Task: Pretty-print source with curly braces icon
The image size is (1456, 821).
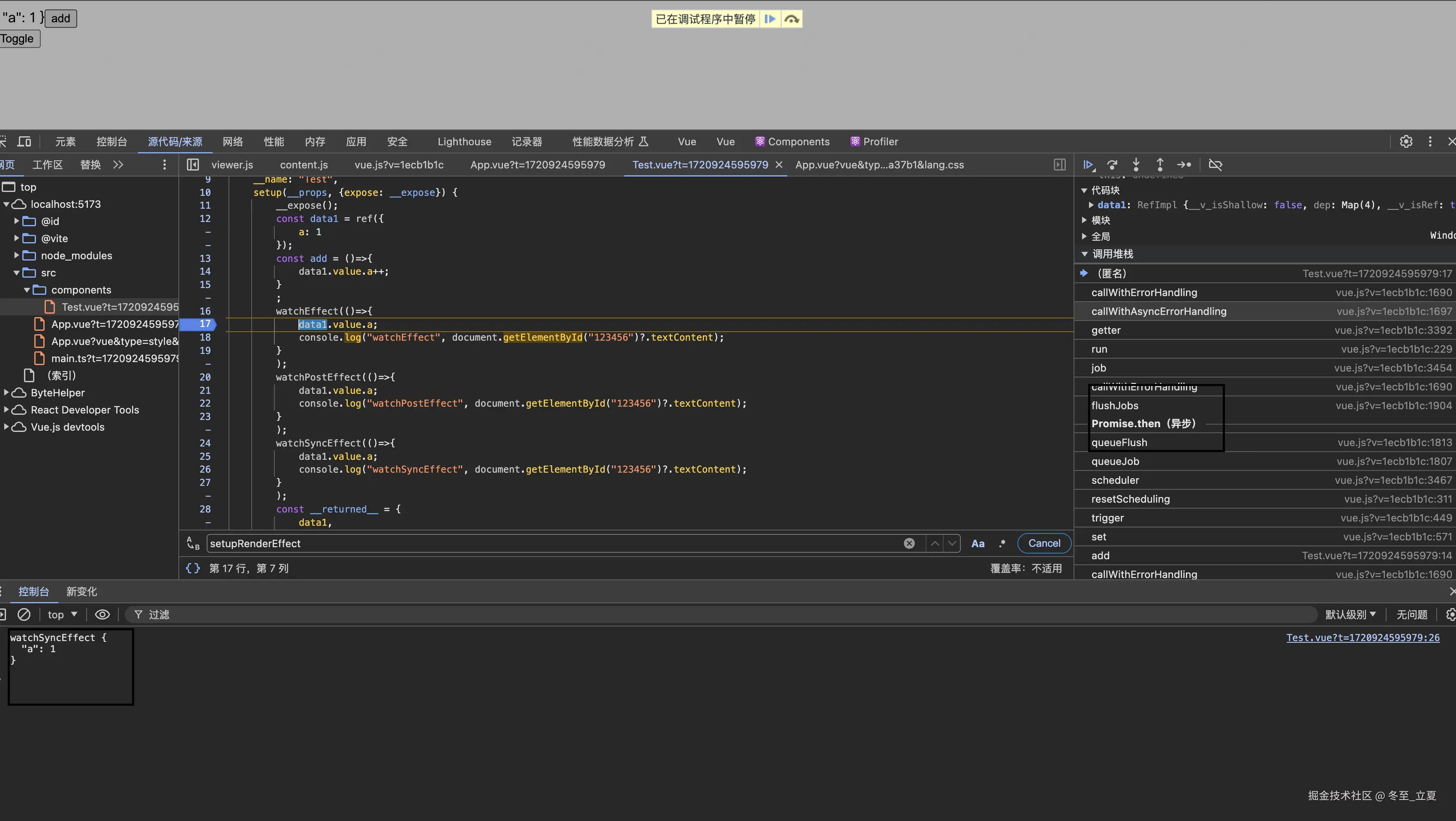Action: (193, 568)
